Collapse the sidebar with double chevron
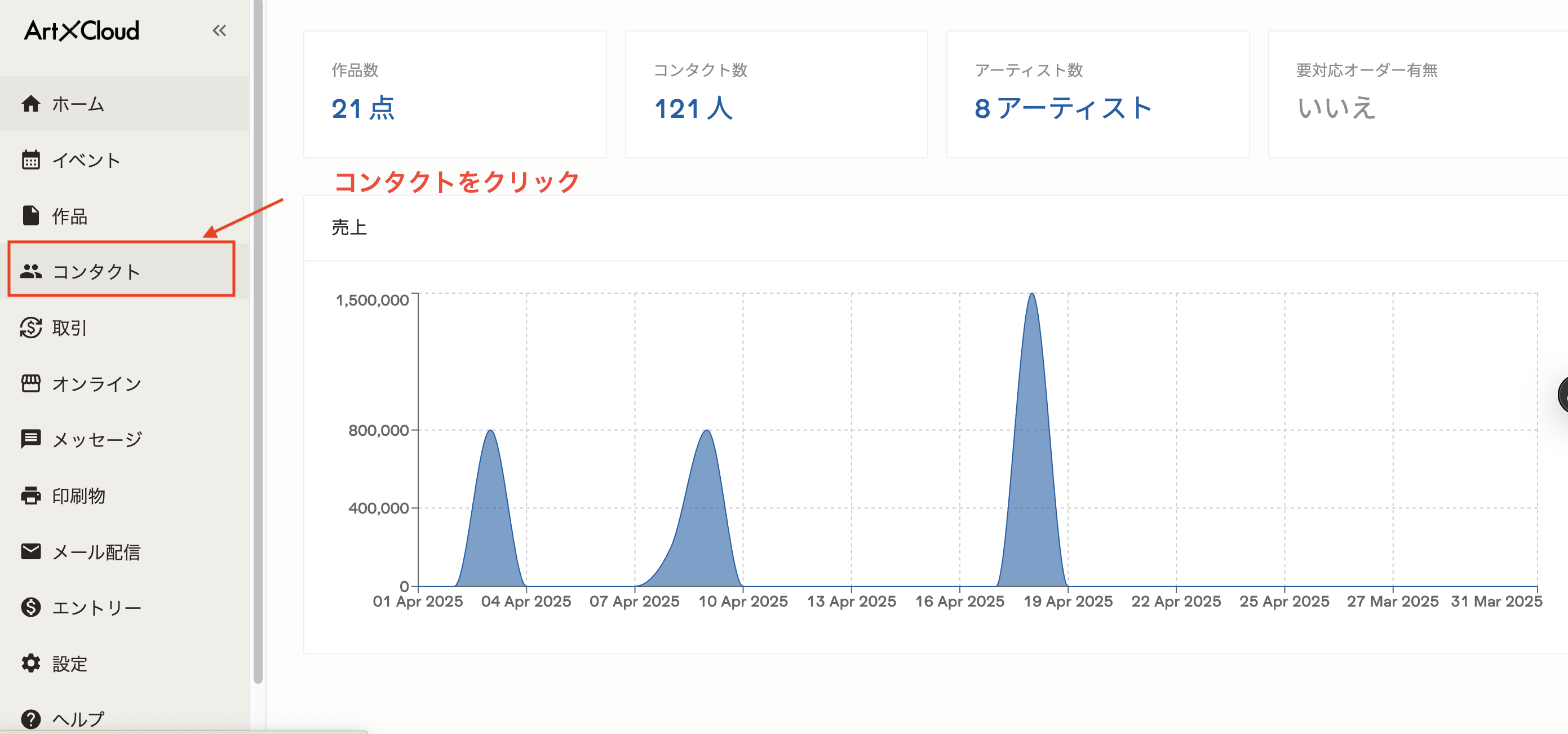The image size is (1568, 734). coord(219,30)
